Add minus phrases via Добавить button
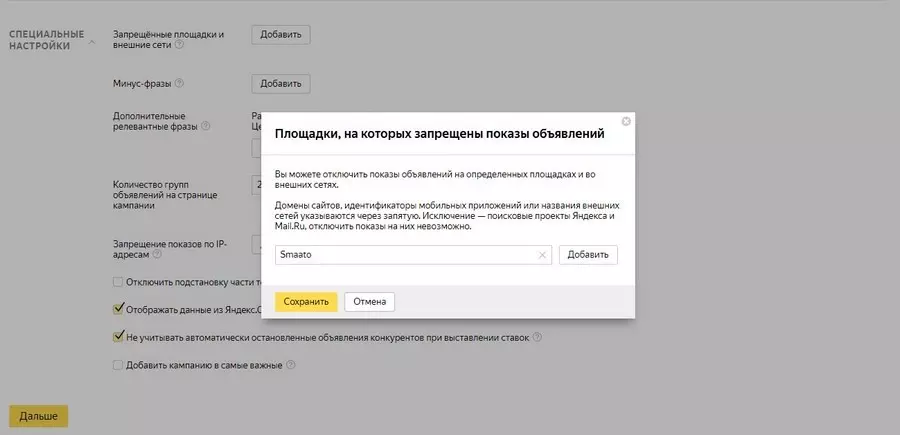This screenshot has width=900, height=435. 281,84
